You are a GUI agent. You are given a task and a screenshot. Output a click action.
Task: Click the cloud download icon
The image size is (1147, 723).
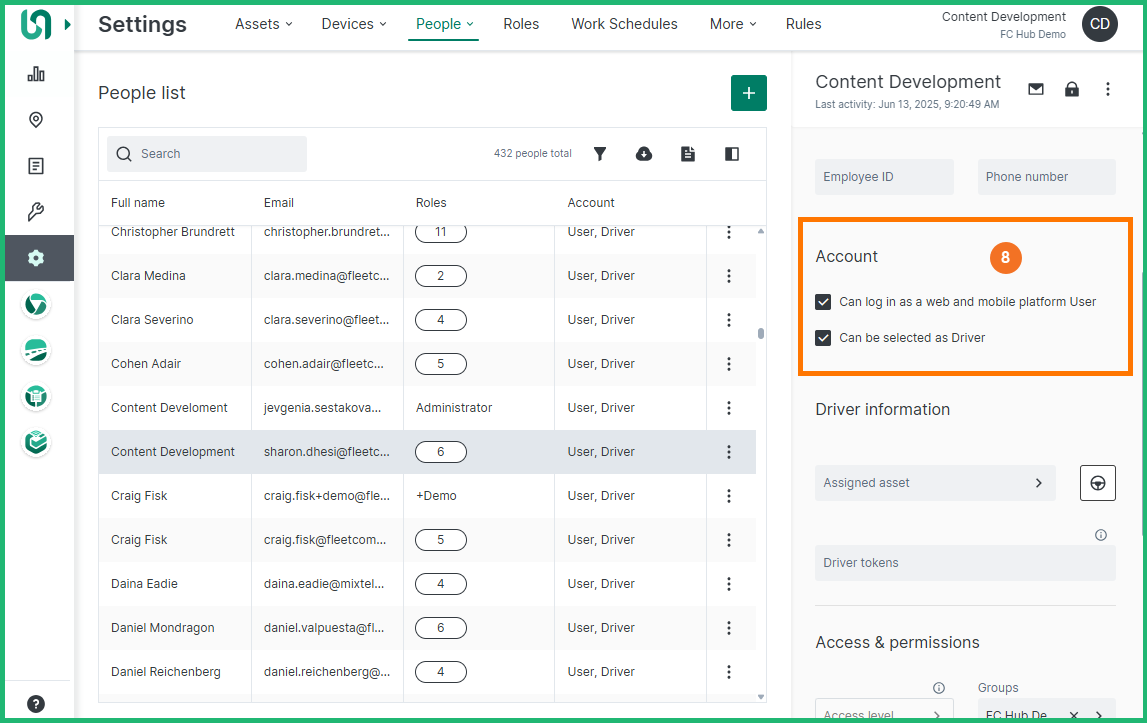tap(644, 154)
